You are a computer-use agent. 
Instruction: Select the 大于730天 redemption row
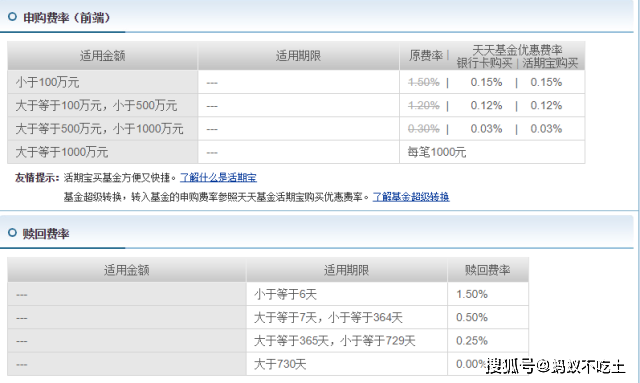tap(268, 364)
